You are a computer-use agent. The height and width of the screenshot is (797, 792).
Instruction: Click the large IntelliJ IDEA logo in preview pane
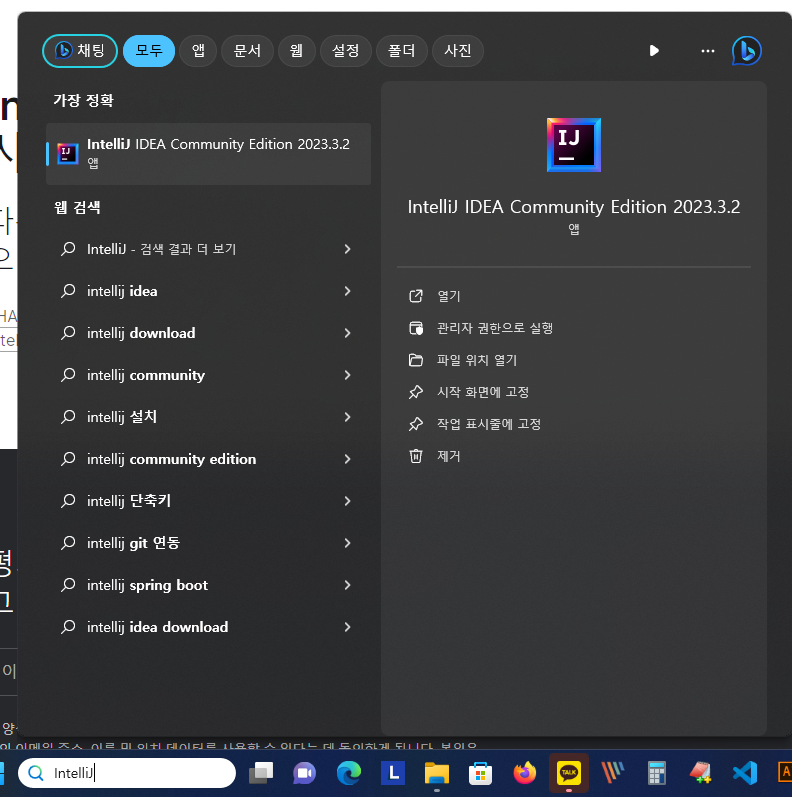[x=573, y=145]
